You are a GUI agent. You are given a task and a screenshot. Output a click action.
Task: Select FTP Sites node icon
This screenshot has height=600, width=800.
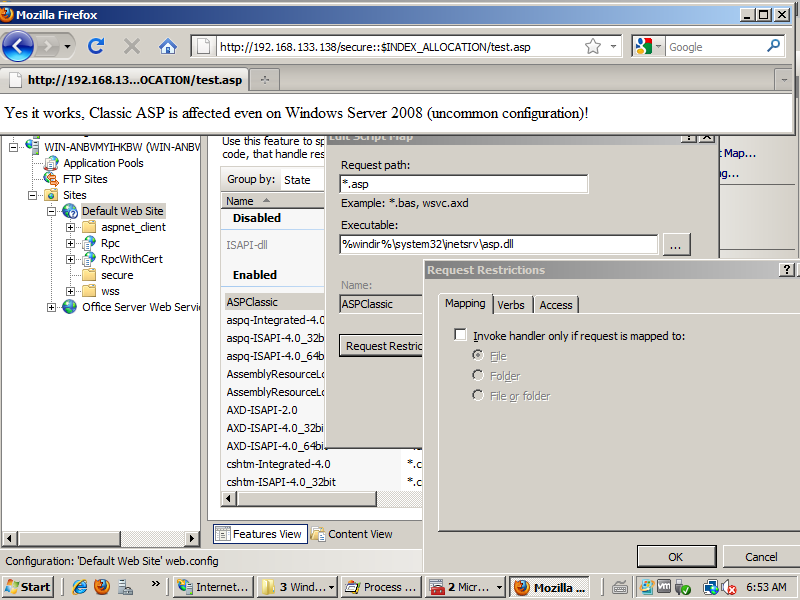coord(52,179)
